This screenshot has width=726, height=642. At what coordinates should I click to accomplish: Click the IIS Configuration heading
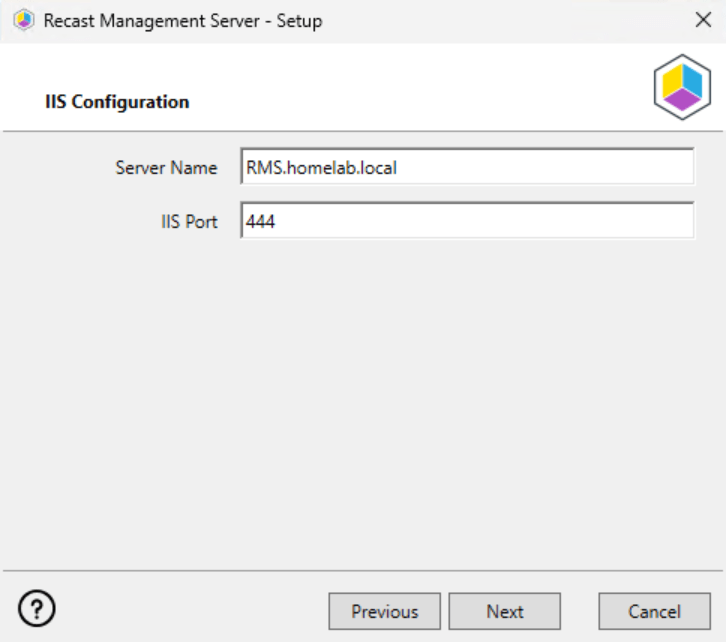point(117,102)
